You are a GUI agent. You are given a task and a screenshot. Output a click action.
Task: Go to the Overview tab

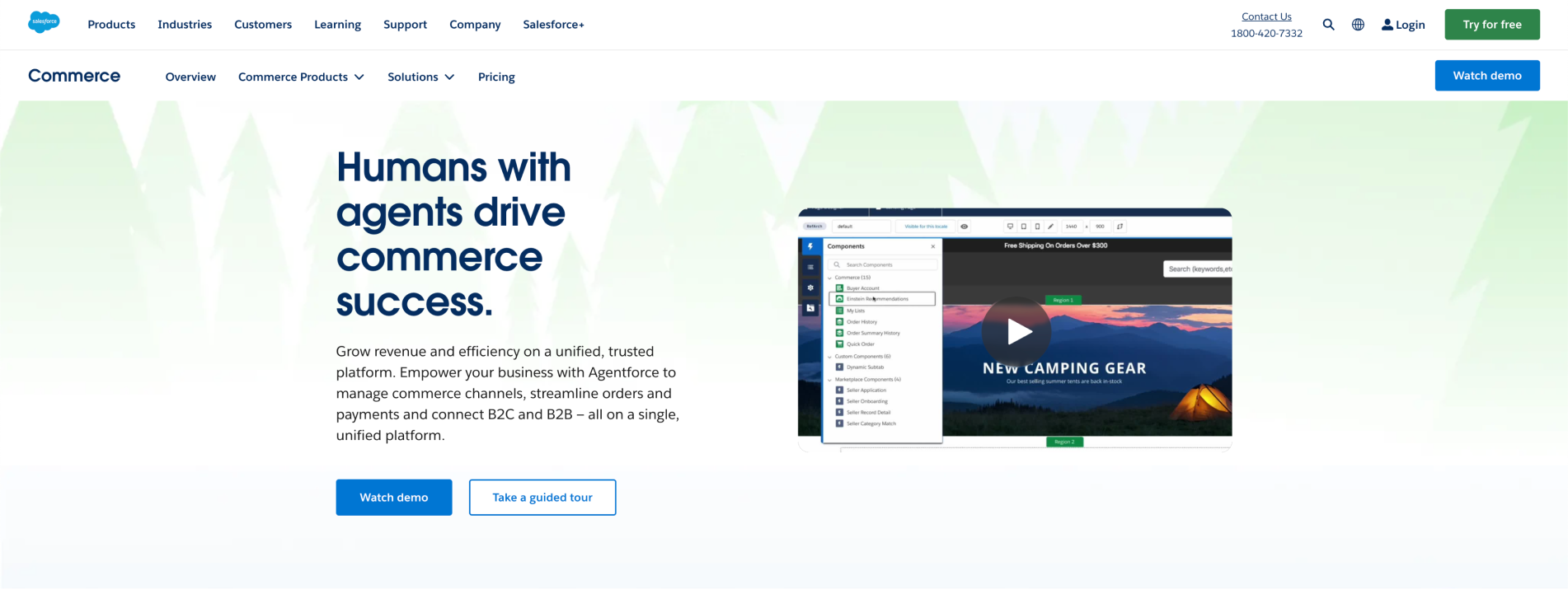pos(190,77)
